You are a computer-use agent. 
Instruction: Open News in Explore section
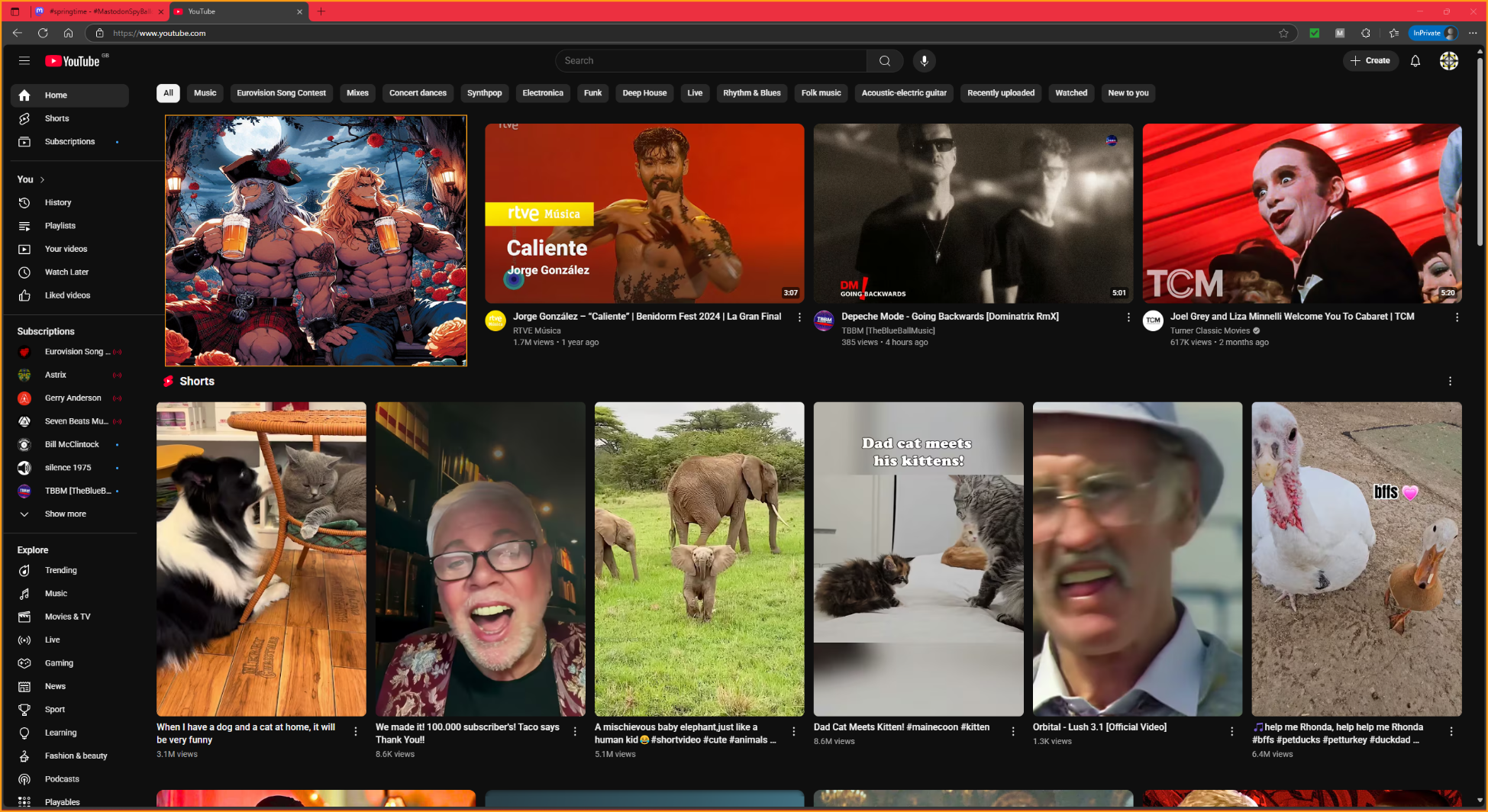click(69, 687)
